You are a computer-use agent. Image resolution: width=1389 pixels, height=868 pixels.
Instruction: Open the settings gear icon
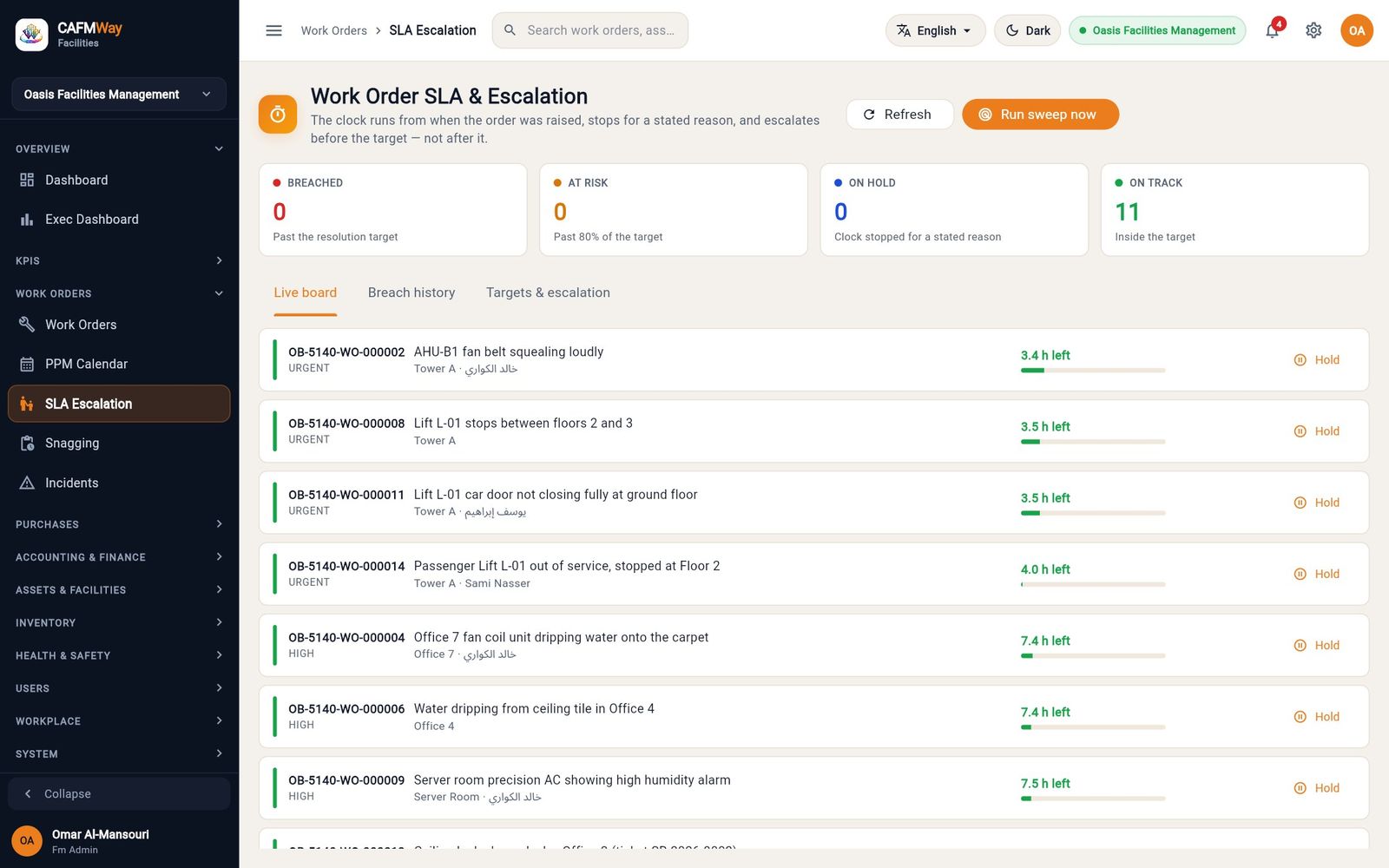[1313, 30]
